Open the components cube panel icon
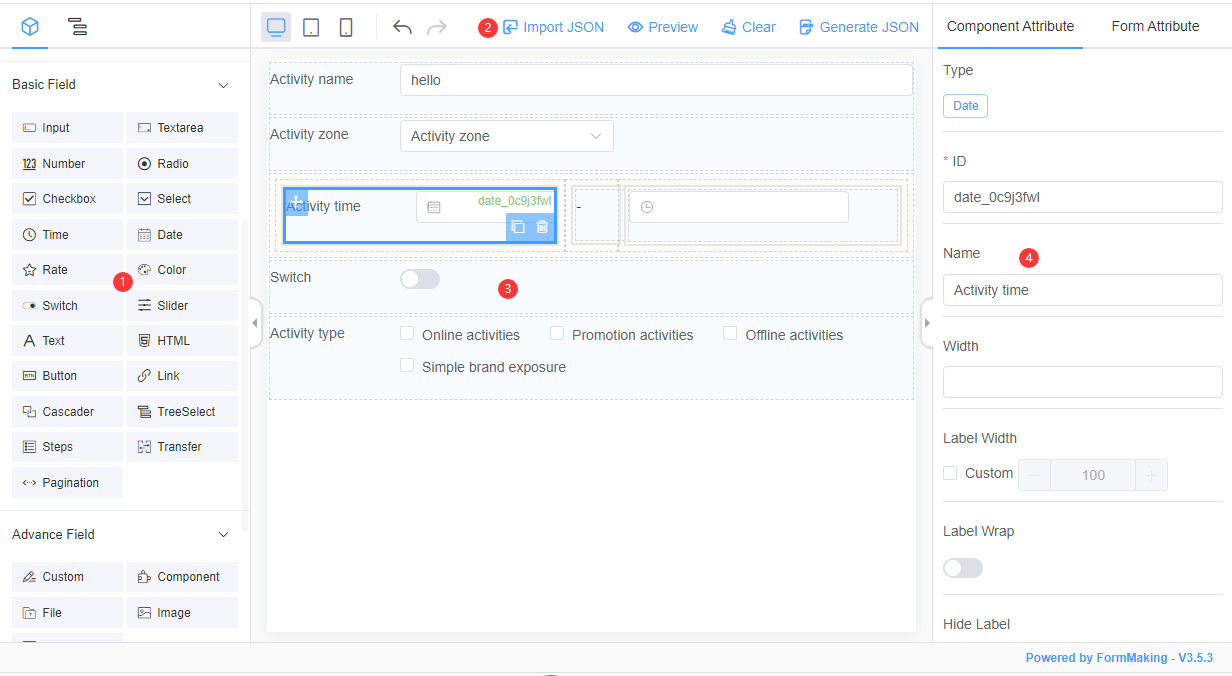Screen dimensions: 1232x676 point(30,27)
